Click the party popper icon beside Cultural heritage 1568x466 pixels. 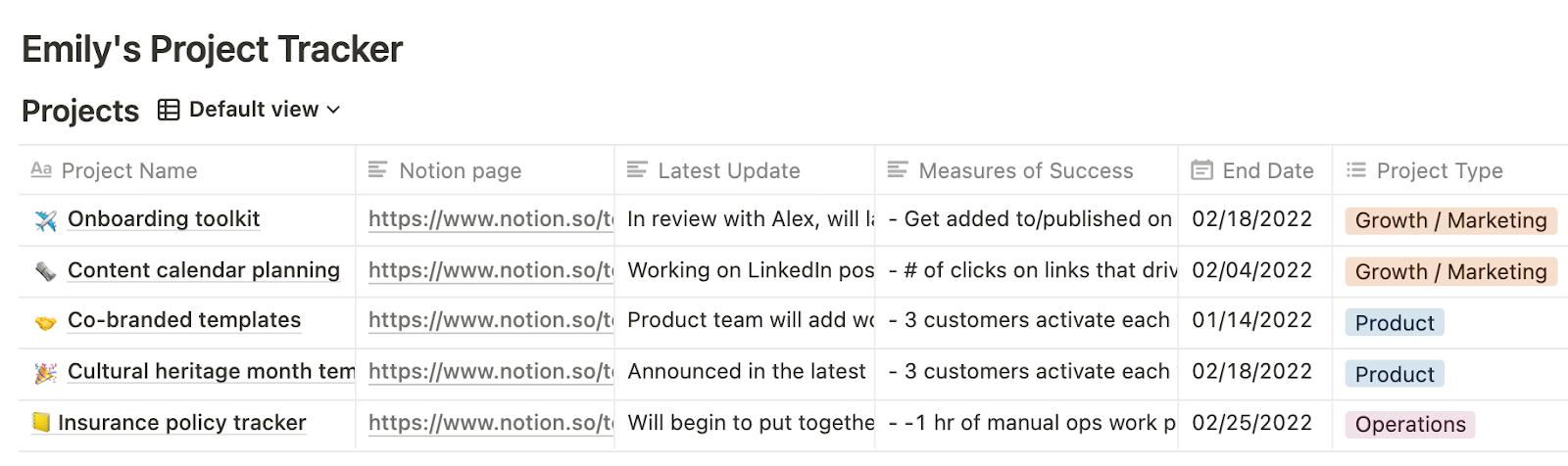point(45,373)
